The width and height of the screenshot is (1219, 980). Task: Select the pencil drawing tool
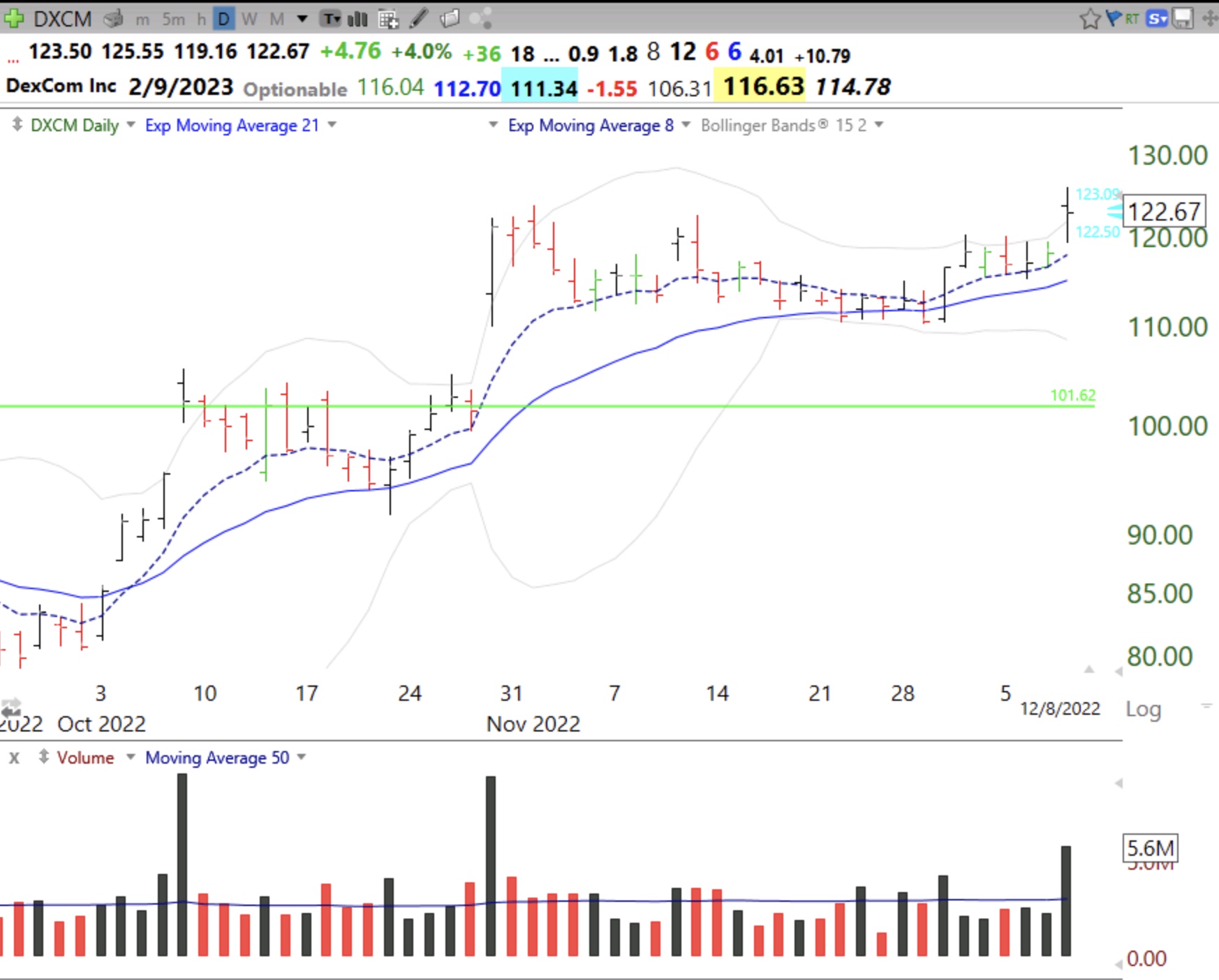click(x=419, y=19)
